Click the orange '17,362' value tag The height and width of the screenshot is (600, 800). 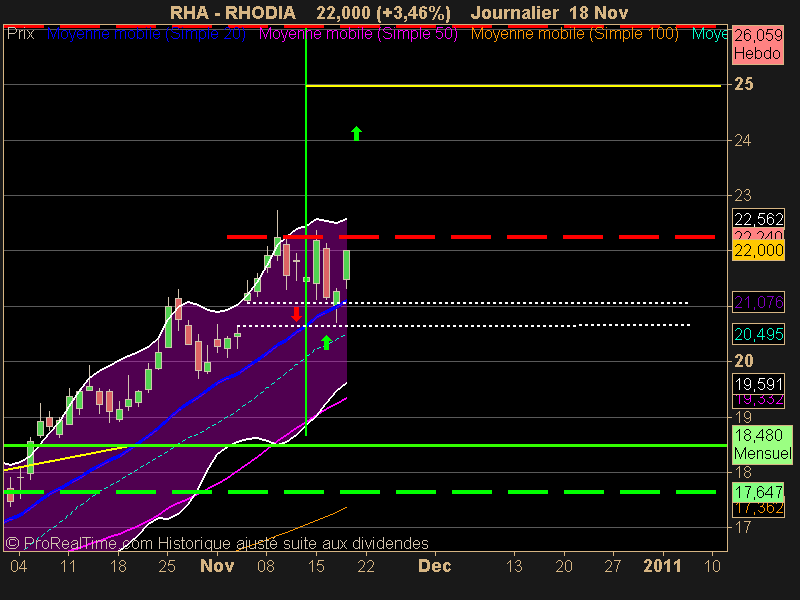point(758,509)
